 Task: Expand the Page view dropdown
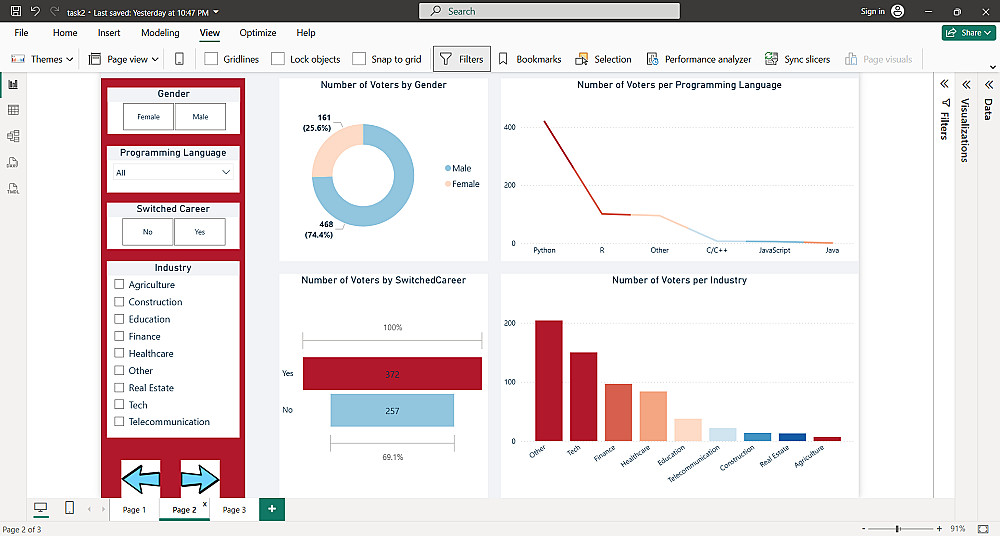click(124, 59)
